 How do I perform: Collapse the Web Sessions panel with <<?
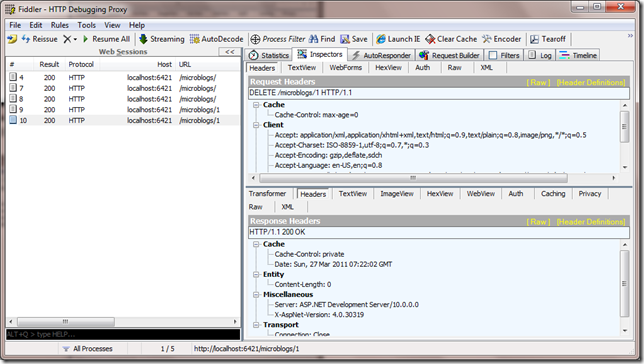coord(230,52)
